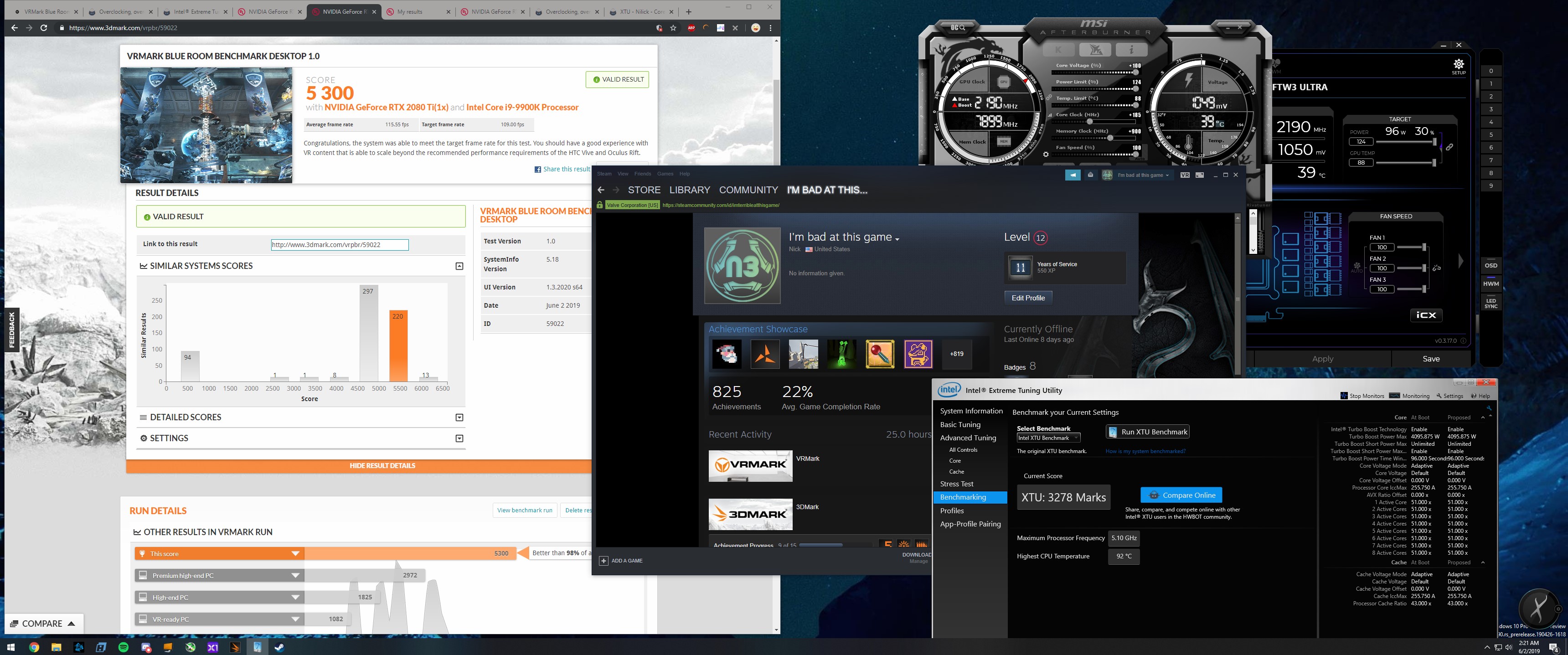Viewport: 1568px width, 655px height.
Task: Click the +819 achievements tile in Steam
Action: pos(957,354)
